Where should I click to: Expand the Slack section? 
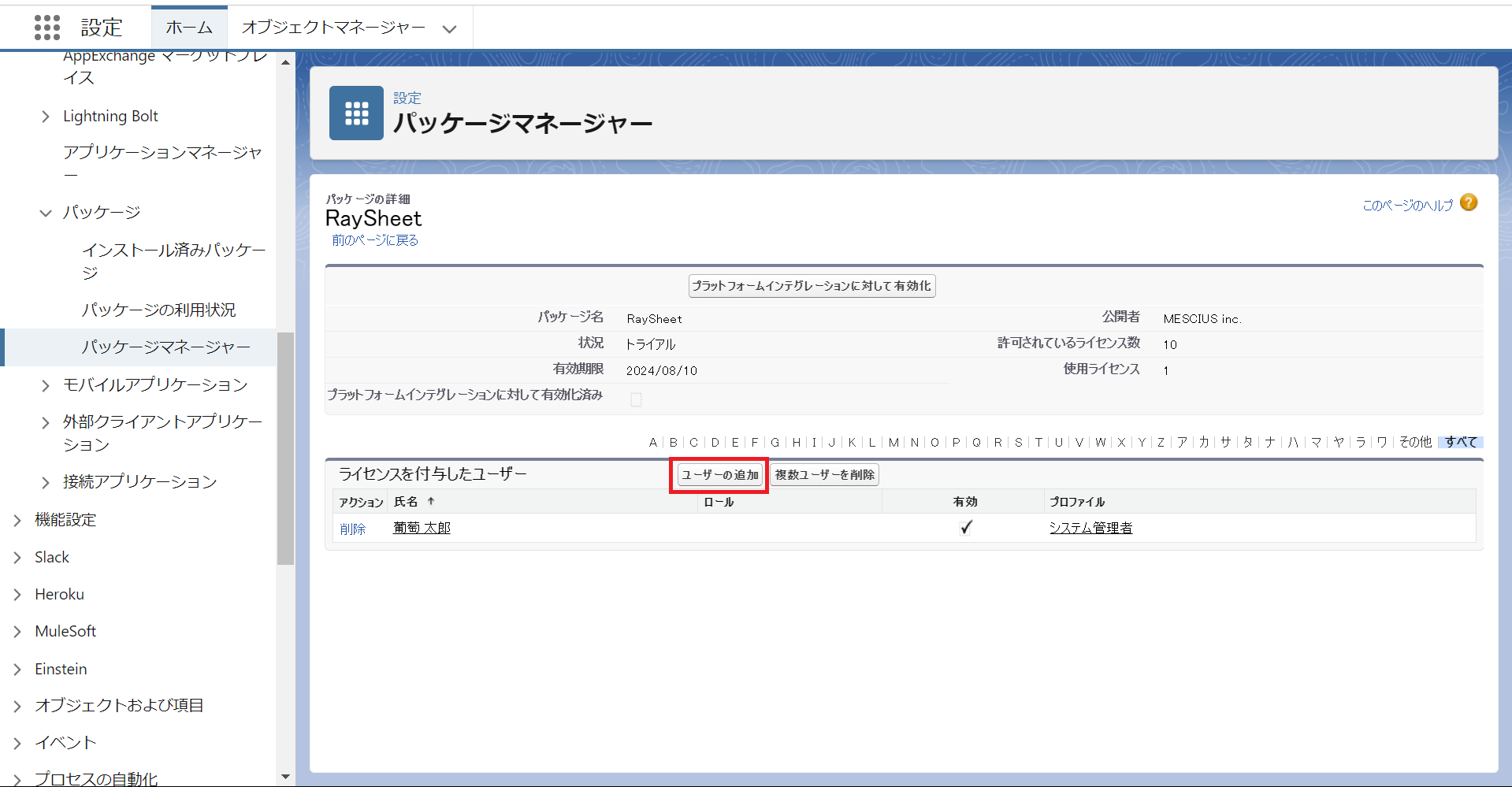(17, 558)
